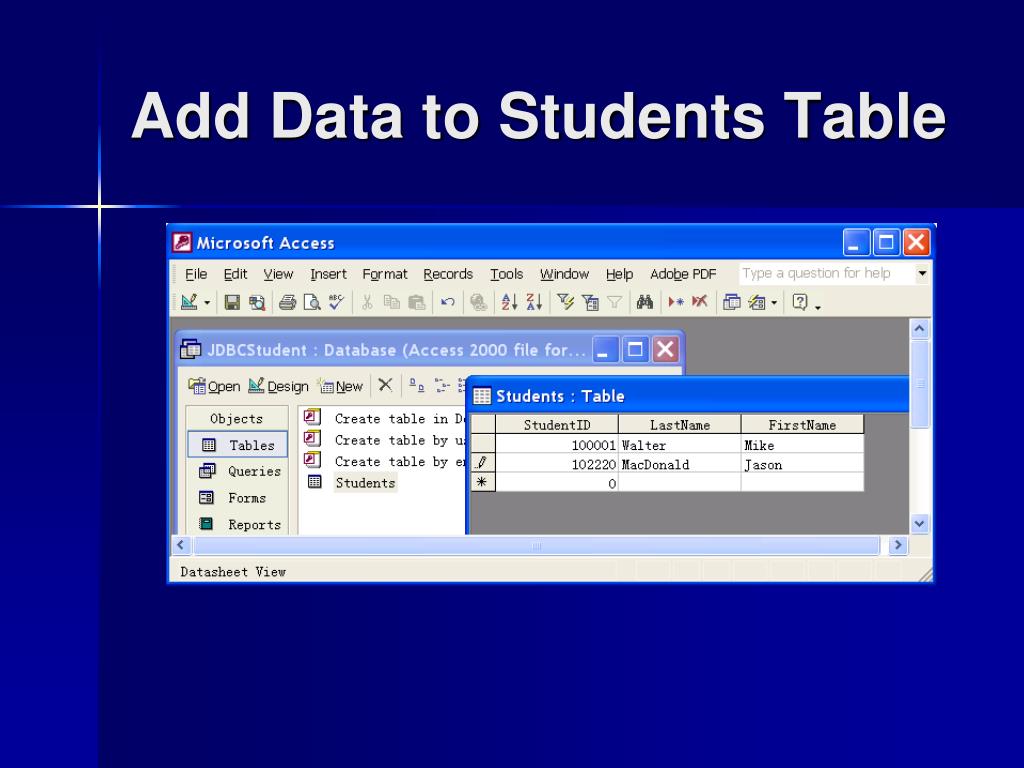Image resolution: width=1024 pixels, height=768 pixels.
Task: Open the help question box dropdown arrow
Action: click(922, 274)
